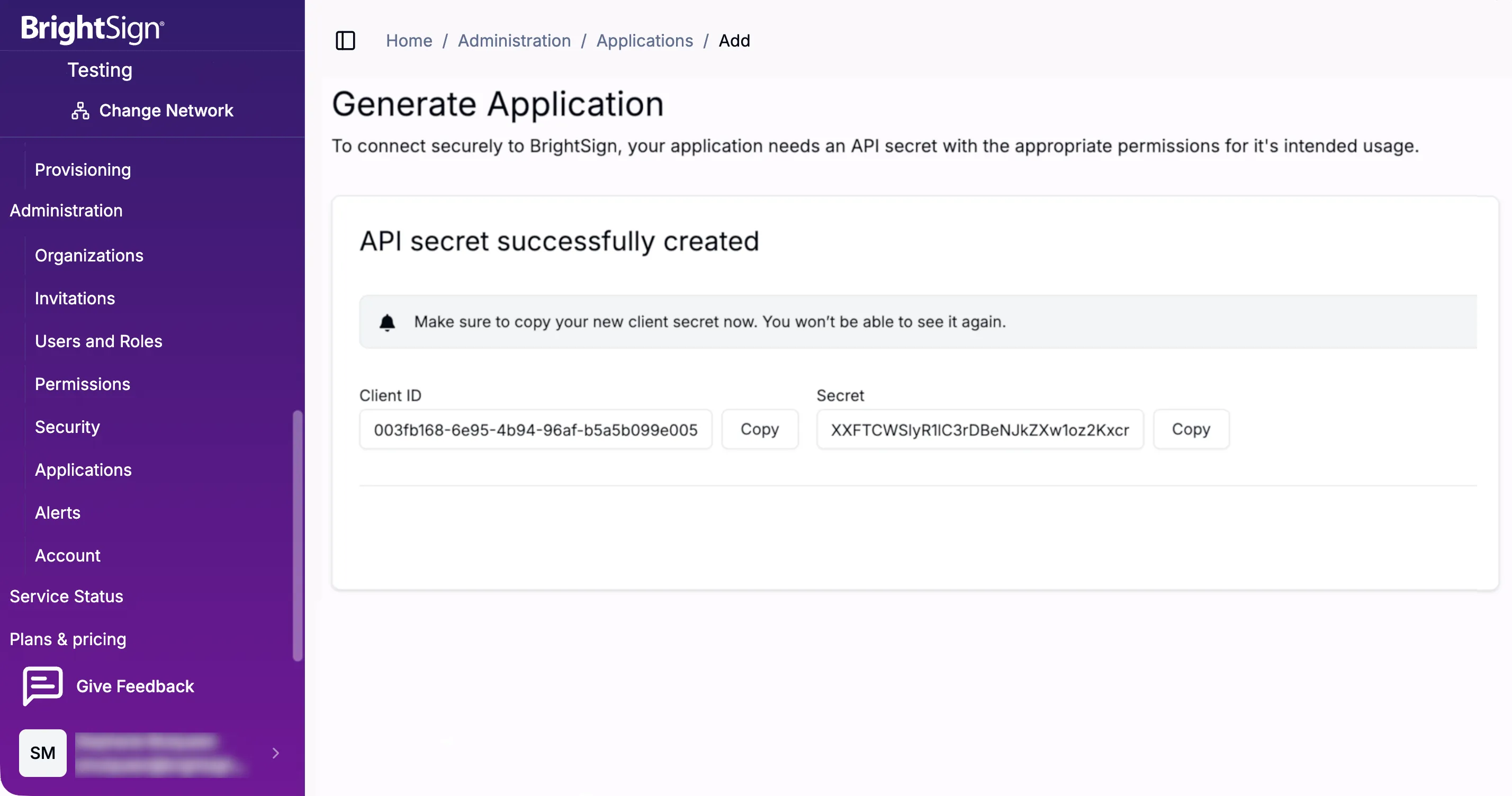This screenshot has width=1512, height=796.
Task: Copy the Client ID value
Action: pos(760,429)
